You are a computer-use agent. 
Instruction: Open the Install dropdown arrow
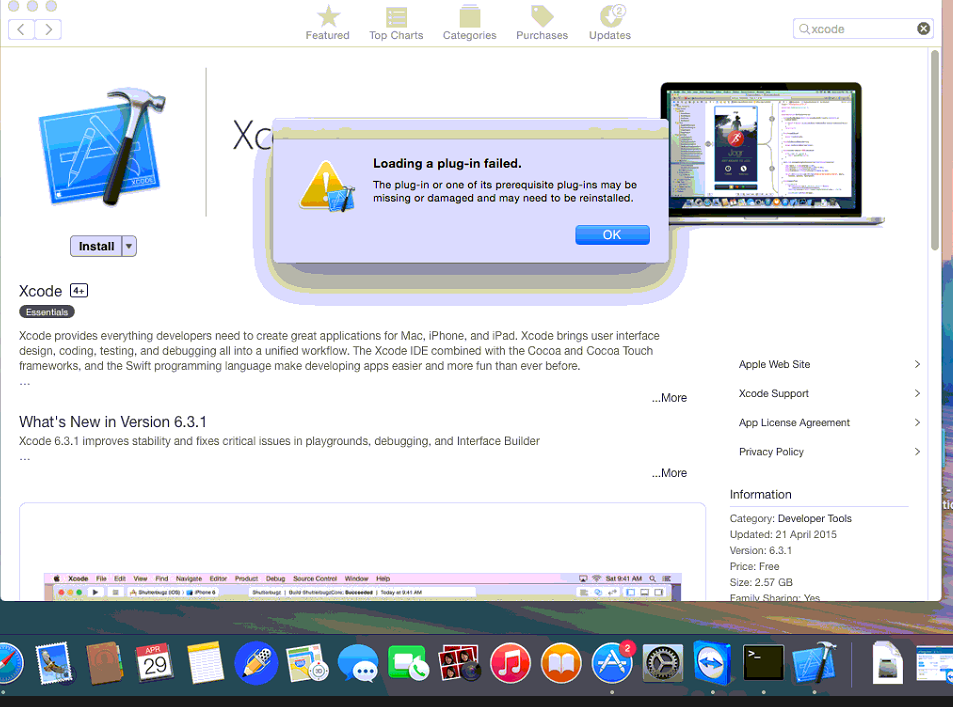[129, 246]
